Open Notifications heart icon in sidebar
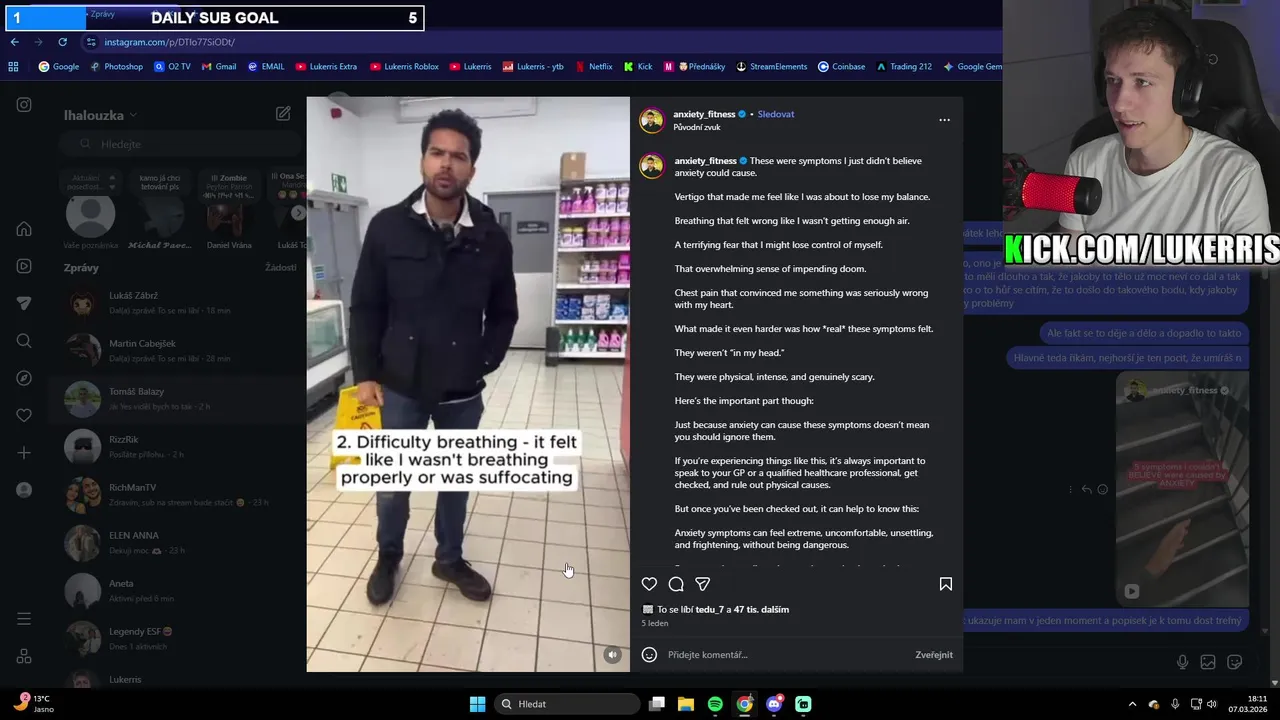 pyautogui.click(x=24, y=415)
